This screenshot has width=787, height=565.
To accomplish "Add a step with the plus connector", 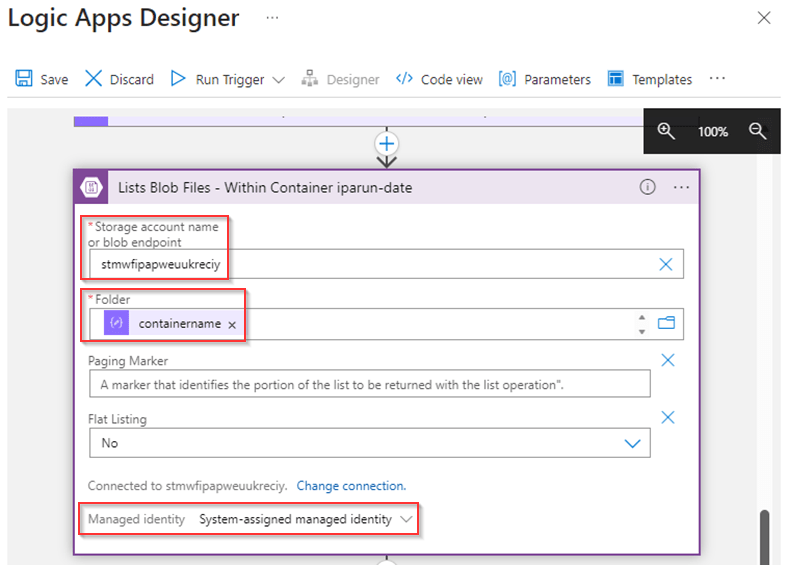I will pyautogui.click(x=386, y=143).
